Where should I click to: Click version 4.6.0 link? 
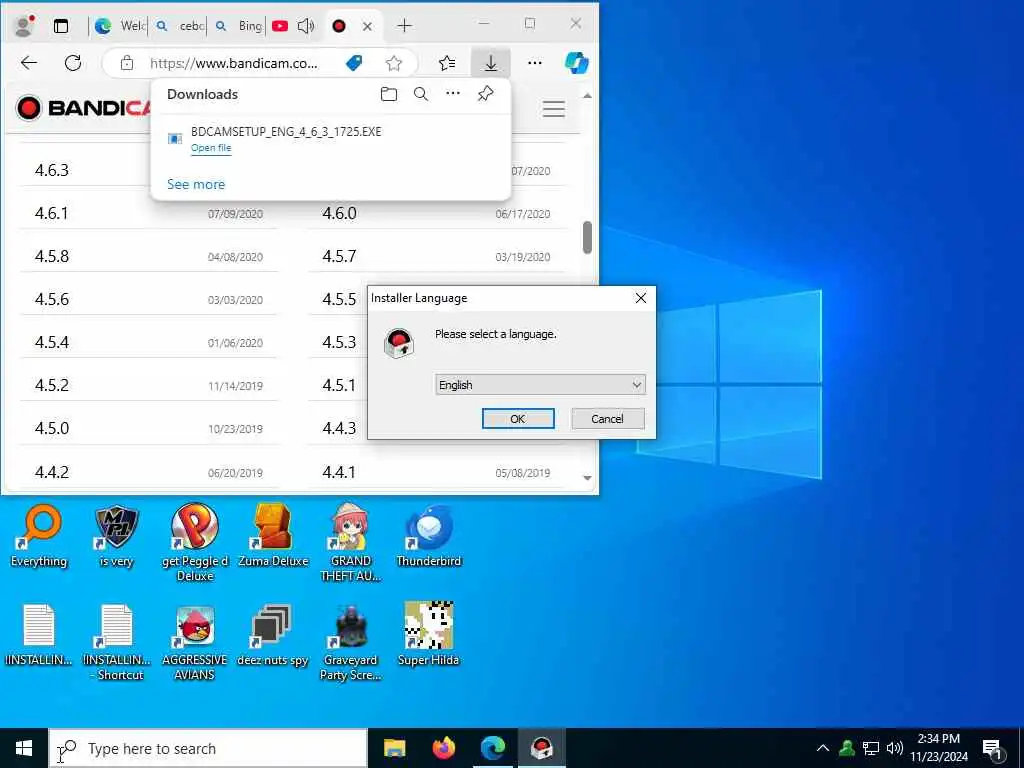(x=340, y=214)
